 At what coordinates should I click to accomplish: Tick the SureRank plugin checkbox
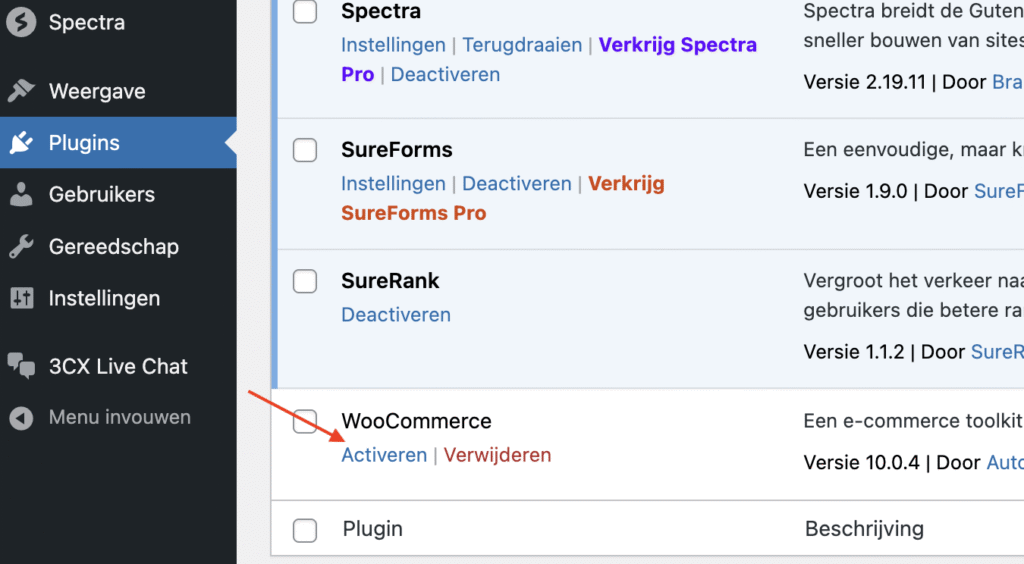point(305,281)
